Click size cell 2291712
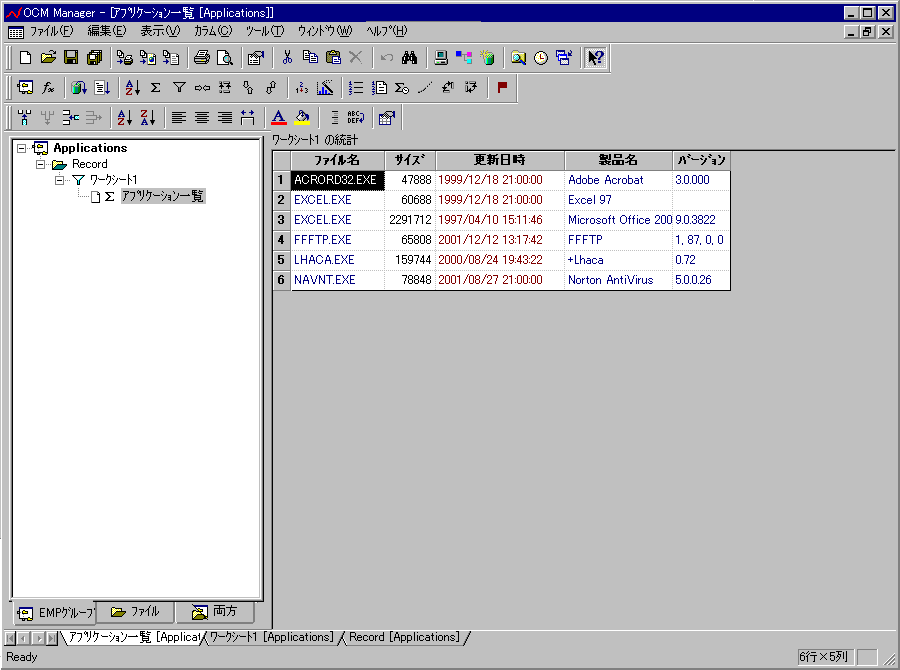The height and width of the screenshot is (670, 900). [x=410, y=220]
